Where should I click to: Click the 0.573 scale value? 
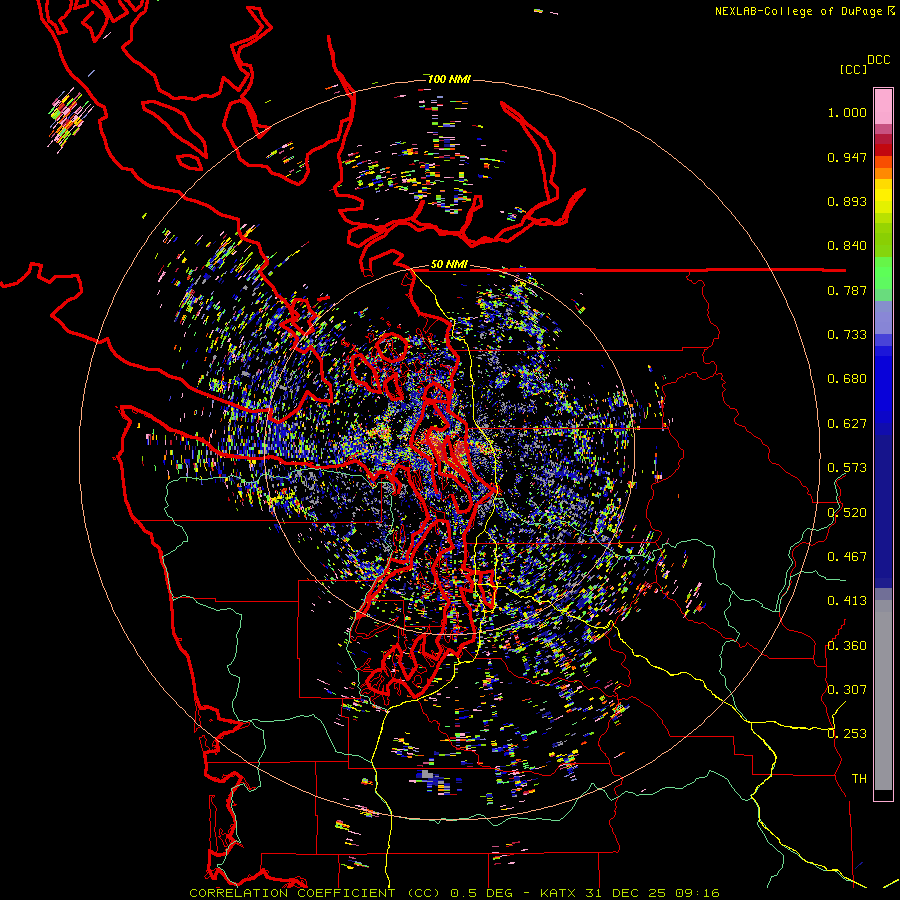coord(847,468)
